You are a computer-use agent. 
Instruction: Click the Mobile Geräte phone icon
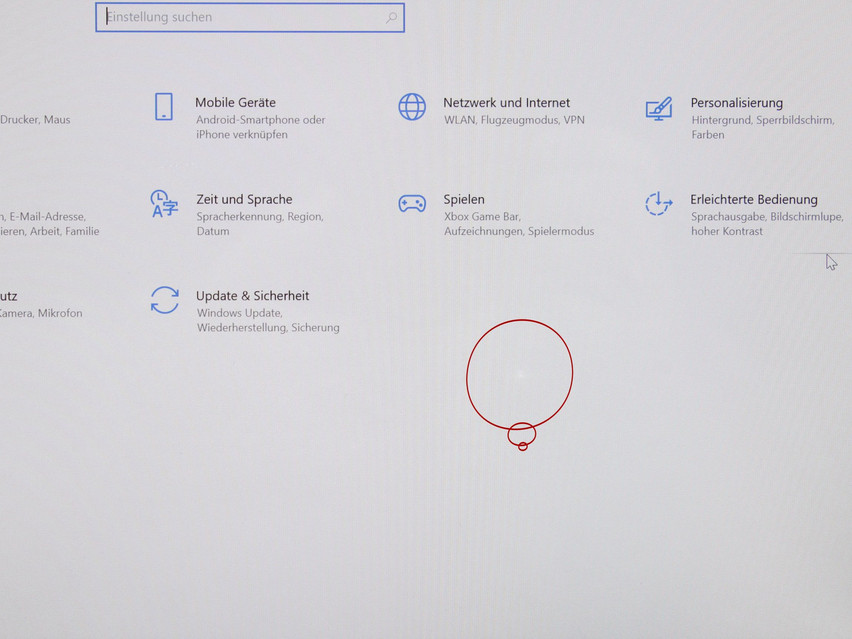coord(164,107)
